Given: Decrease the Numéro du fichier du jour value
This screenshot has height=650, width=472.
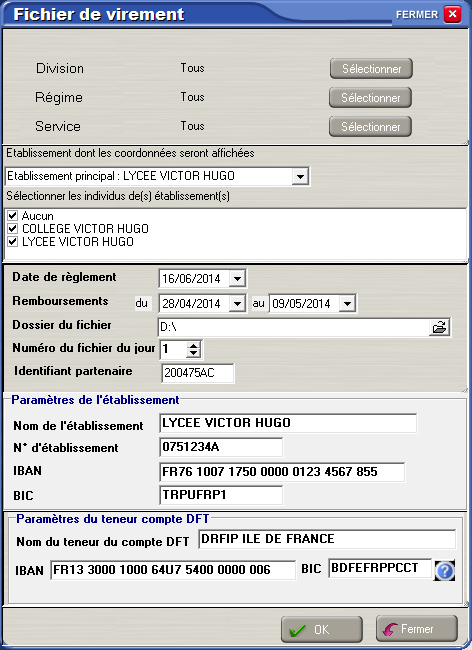Looking at the screenshot, I should (x=194, y=353).
